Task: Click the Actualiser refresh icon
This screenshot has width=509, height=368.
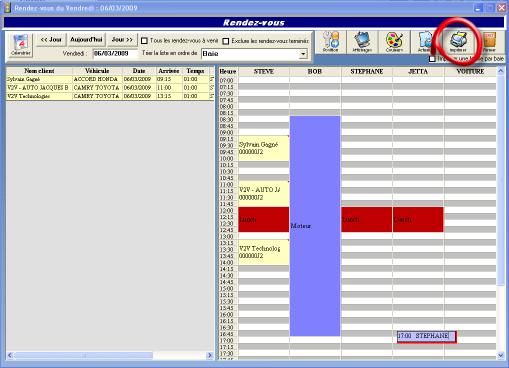Action: click(424, 42)
